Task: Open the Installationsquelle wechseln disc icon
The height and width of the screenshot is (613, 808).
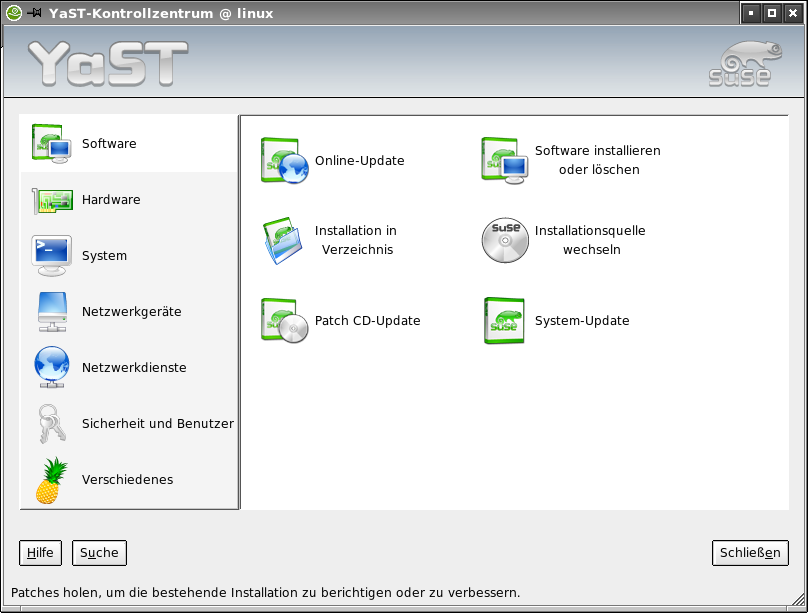Action: tap(505, 240)
